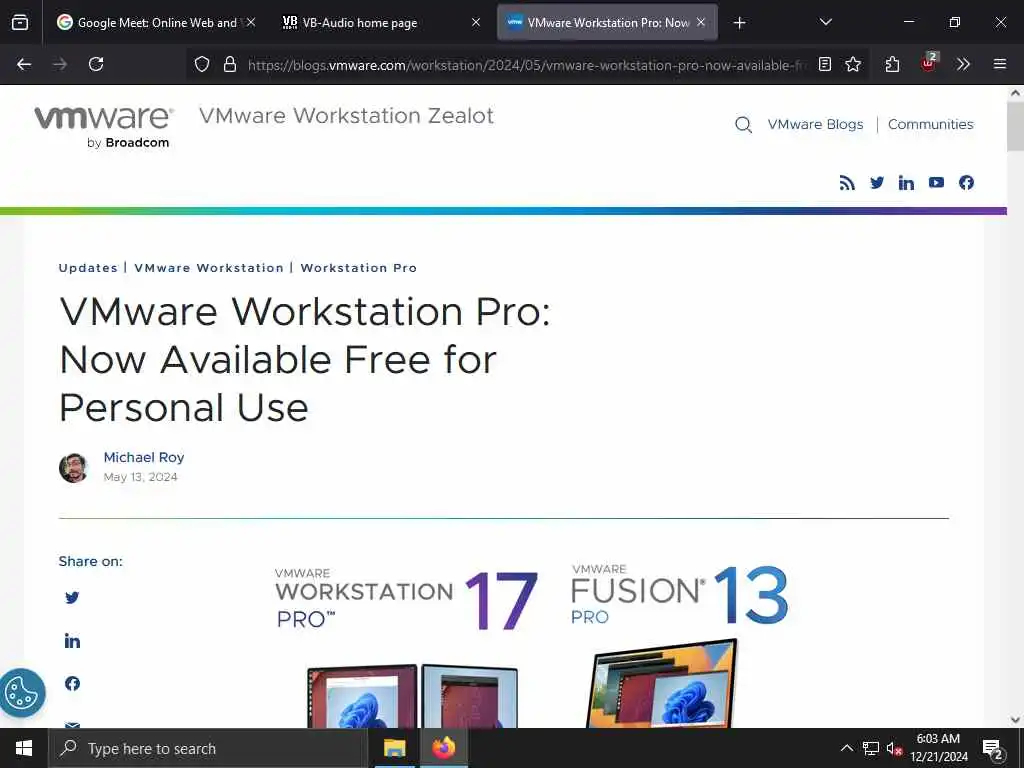Click the VMware by Broadcom logo
This screenshot has width=1024, height=768.
coord(104,127)
